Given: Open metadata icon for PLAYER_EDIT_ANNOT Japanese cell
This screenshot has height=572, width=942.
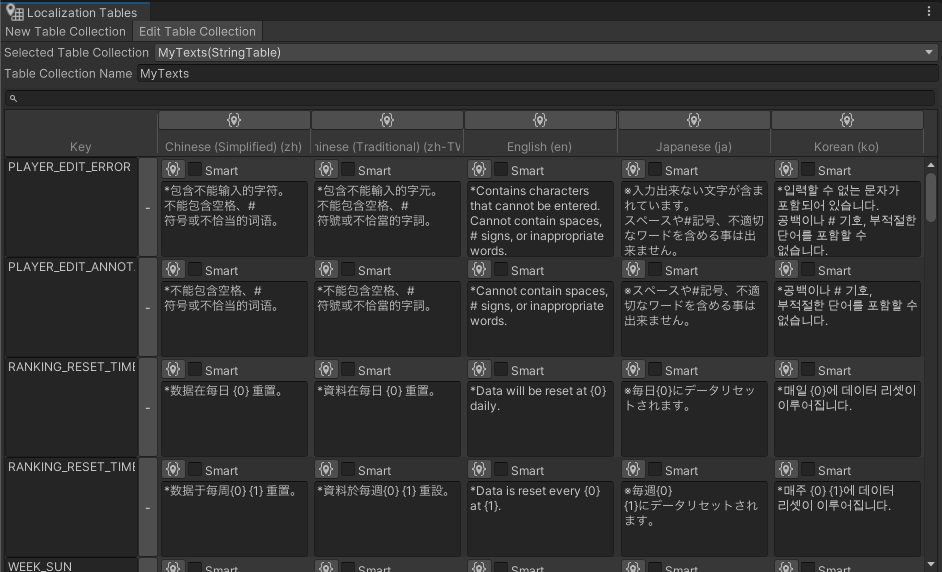Looking at the screenshot, I should [x=633, y=269].
